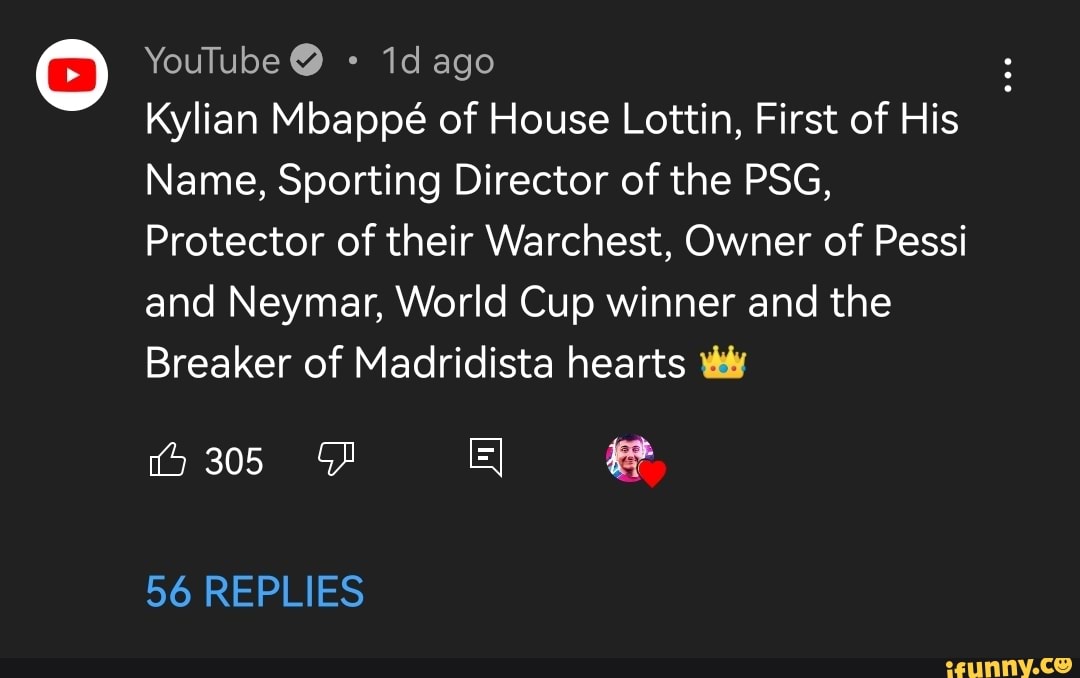Click the verified checkmark badge
The image size is (1080, 678).
click(x=306, y=62)
